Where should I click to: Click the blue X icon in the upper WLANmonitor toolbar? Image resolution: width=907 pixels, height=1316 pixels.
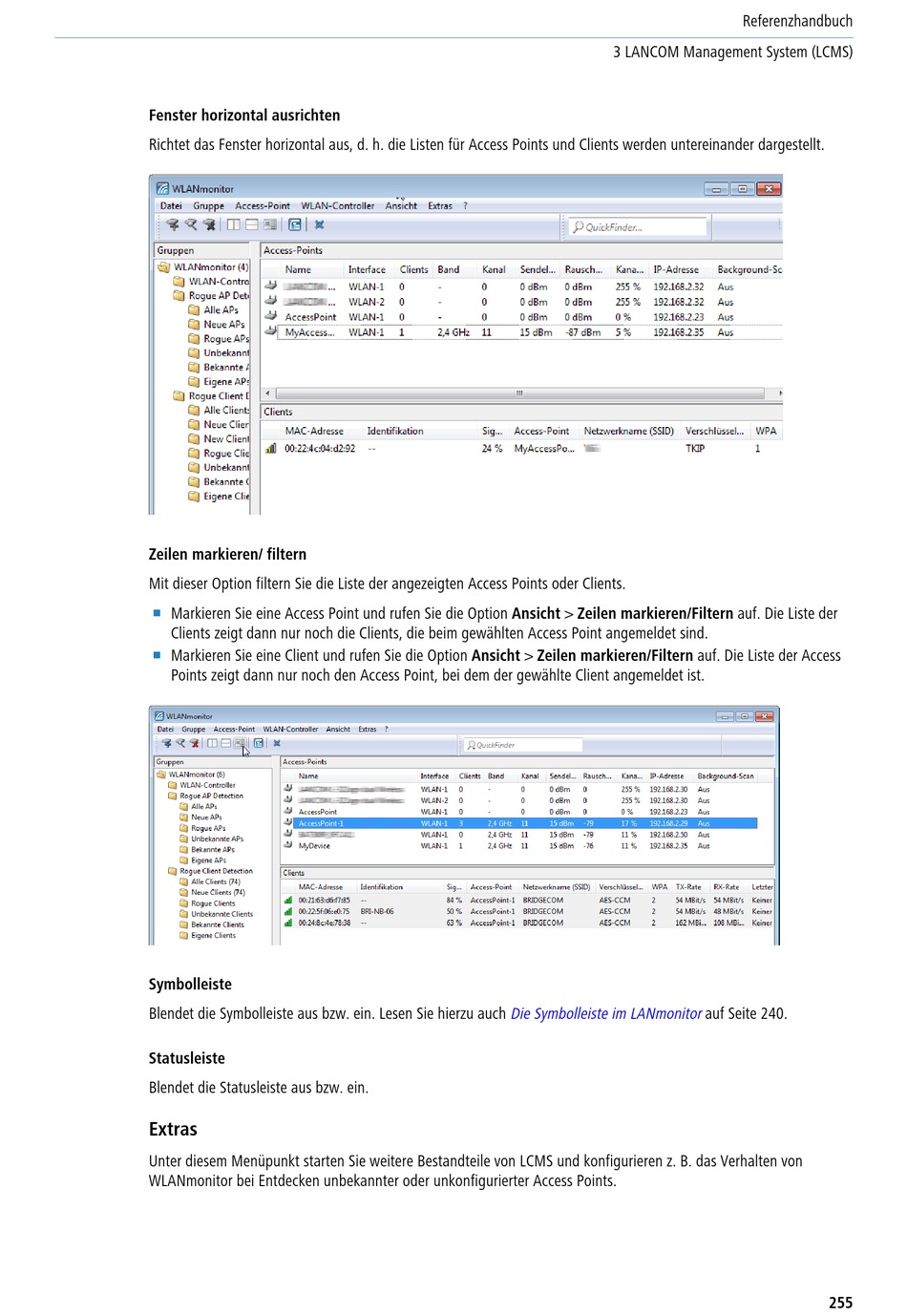(320, 225)
